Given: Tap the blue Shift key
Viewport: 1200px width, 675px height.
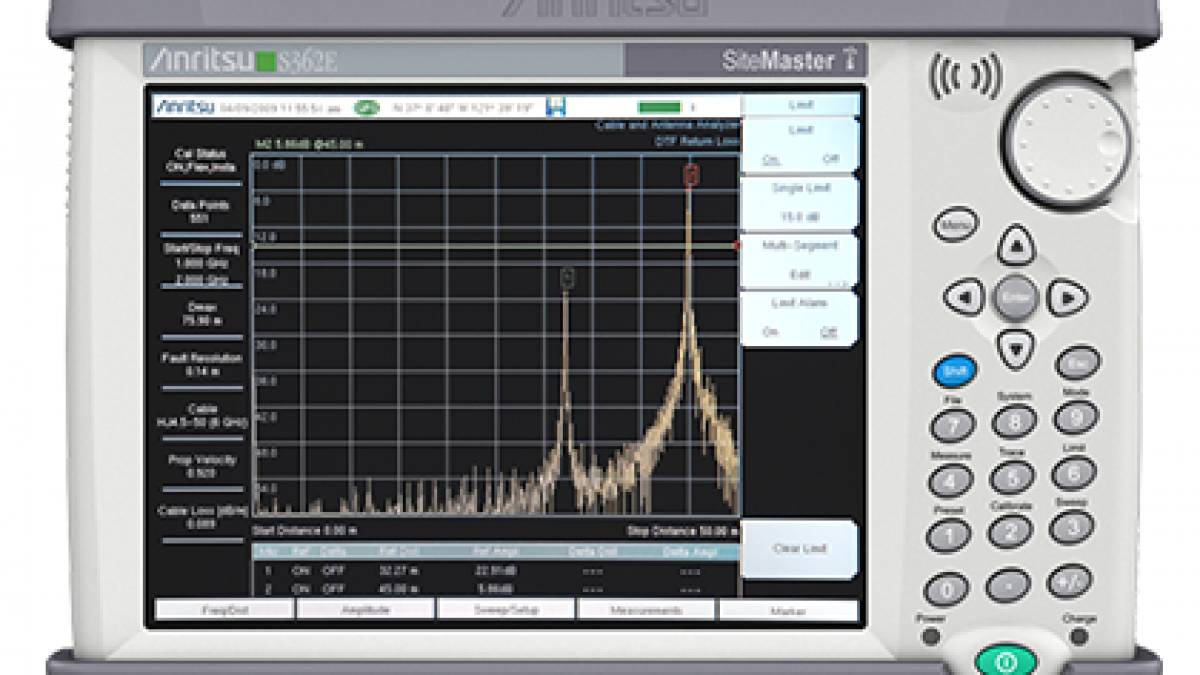Looking at the screenshot, I should tap(955, 371).
